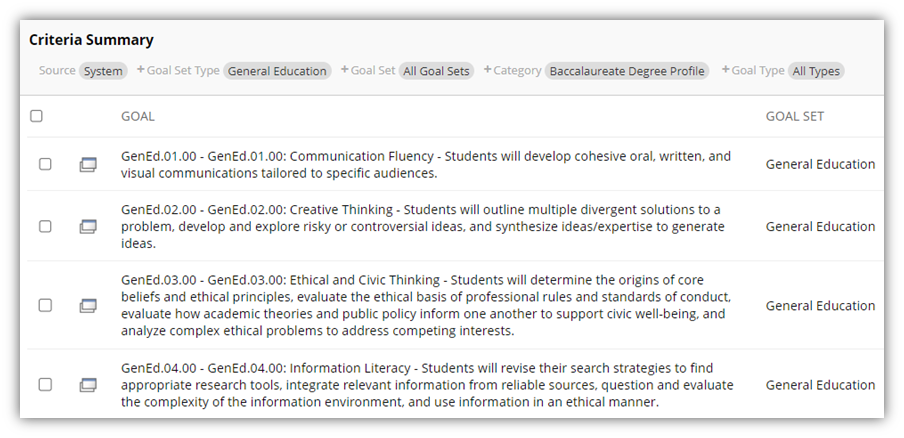Change the Baccalaureate Degree Profile category filter
This screenshot has height=438, width=904.
(627, 71)
